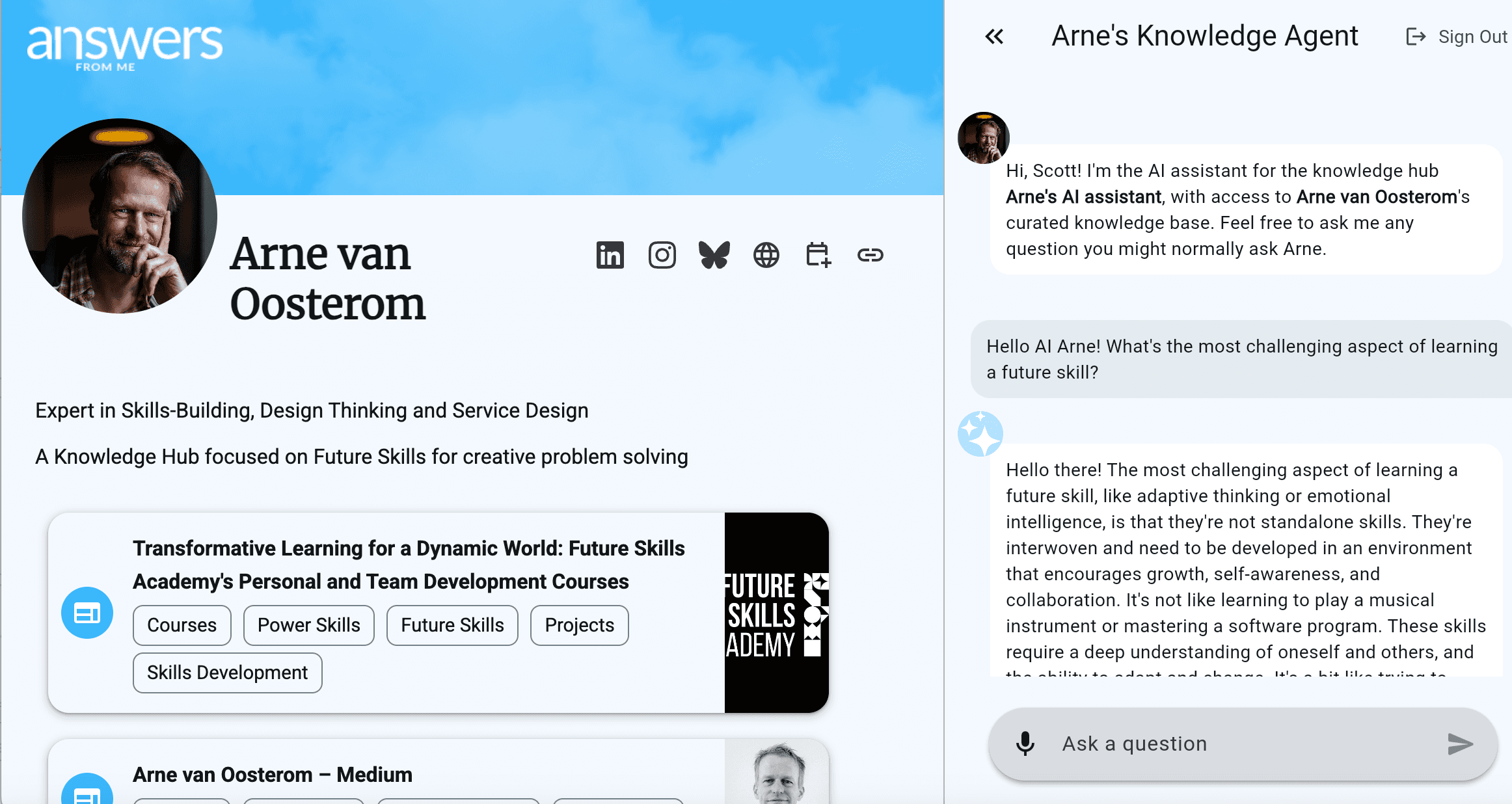This screenshot has height=804, width=1512.
Task: Tap the microphone voice input icon
Action: (1025, 744)
